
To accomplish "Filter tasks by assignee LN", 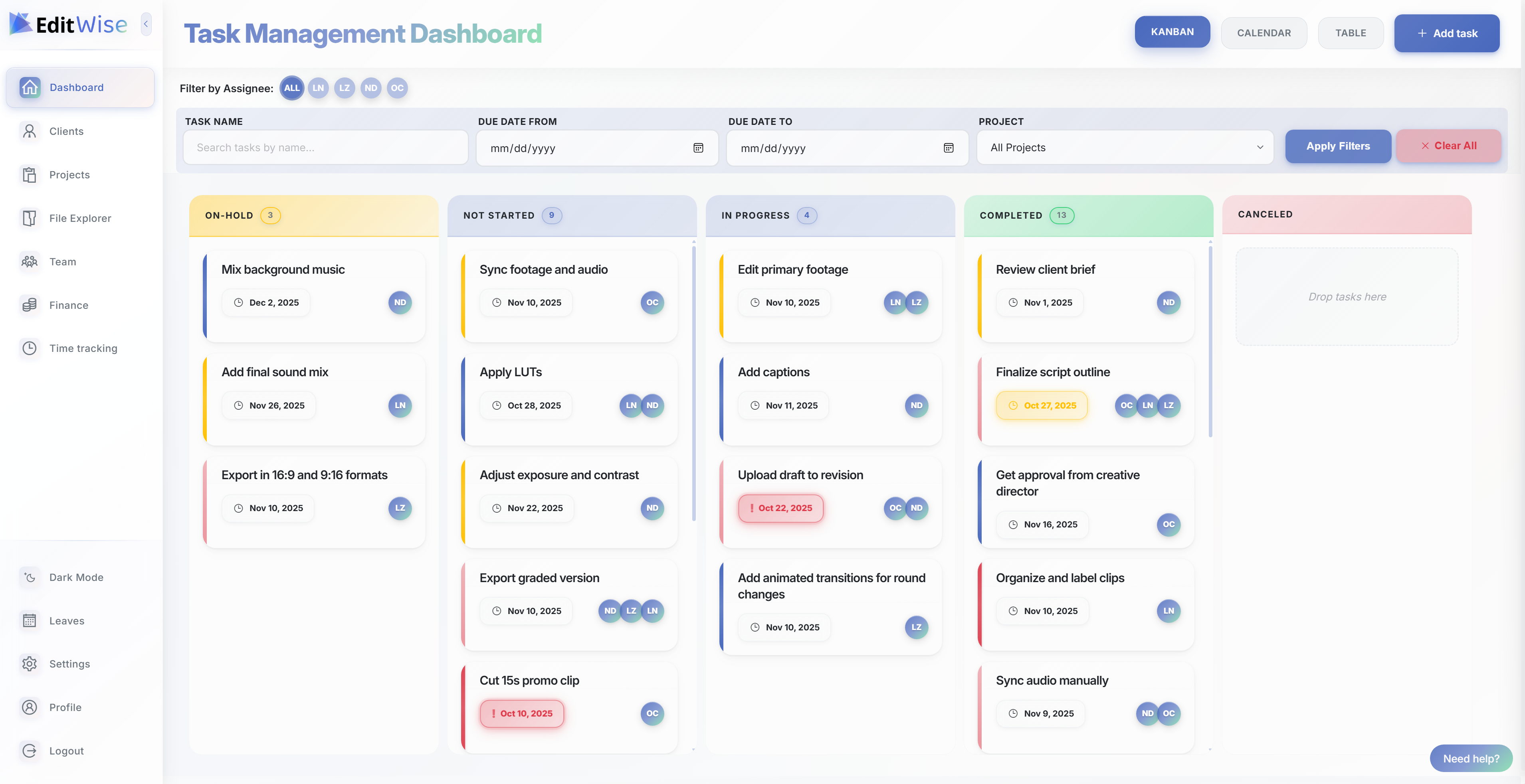I will (318, 87).
